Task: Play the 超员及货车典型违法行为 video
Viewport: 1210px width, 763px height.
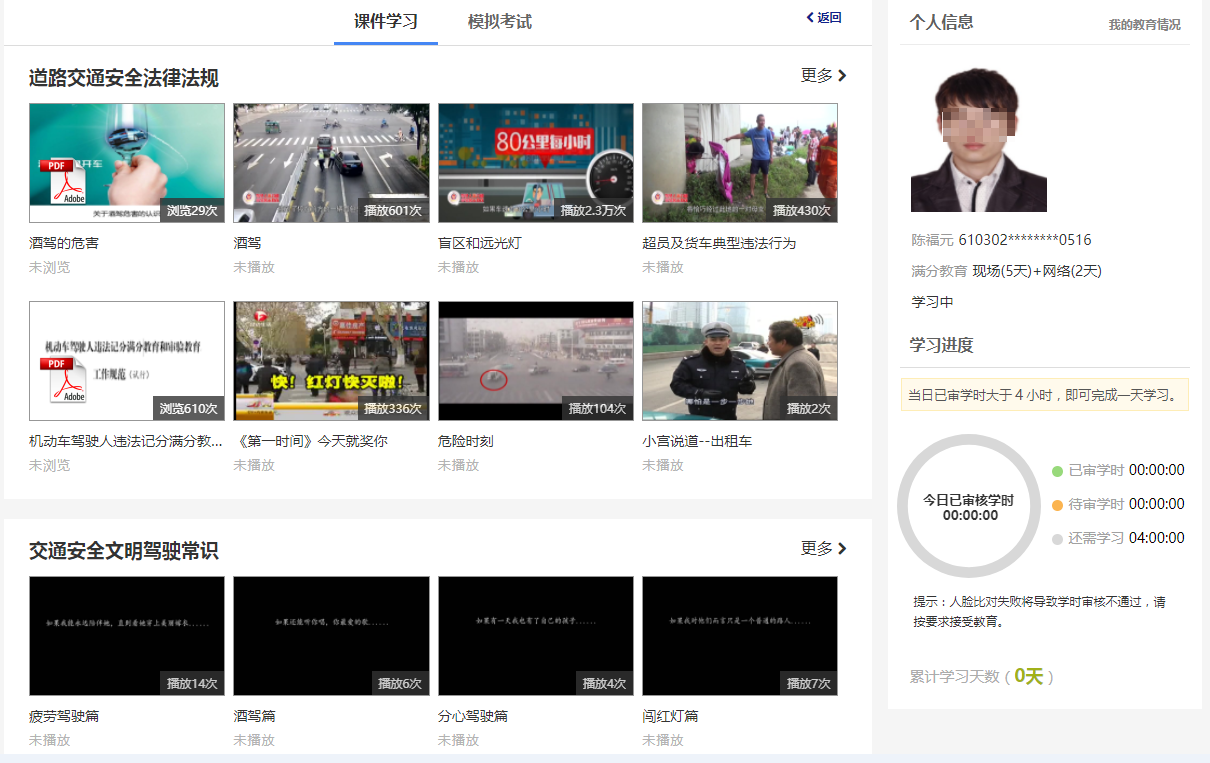Action: [739, 162]
